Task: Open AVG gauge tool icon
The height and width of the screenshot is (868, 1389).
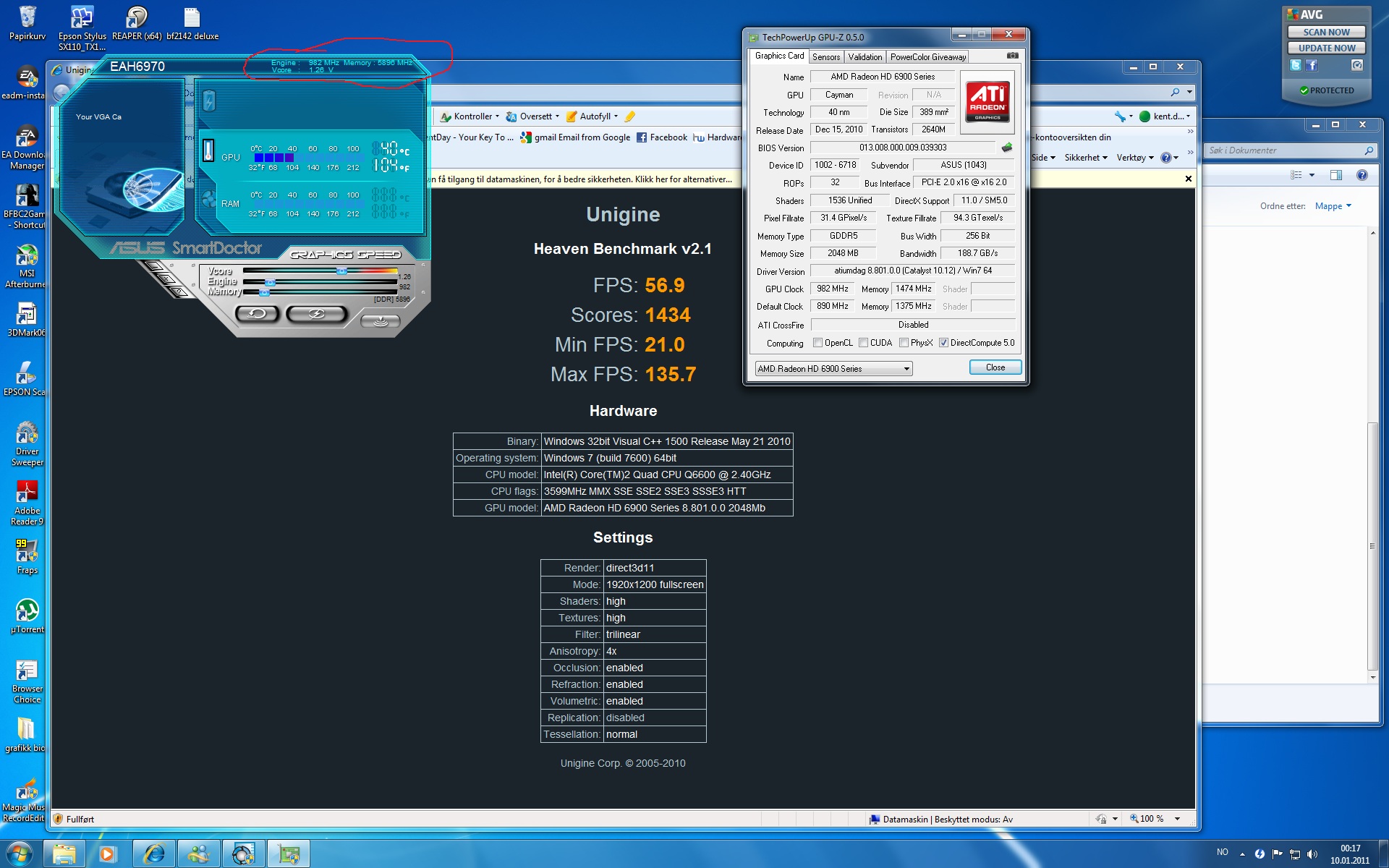Action: 1357,65
